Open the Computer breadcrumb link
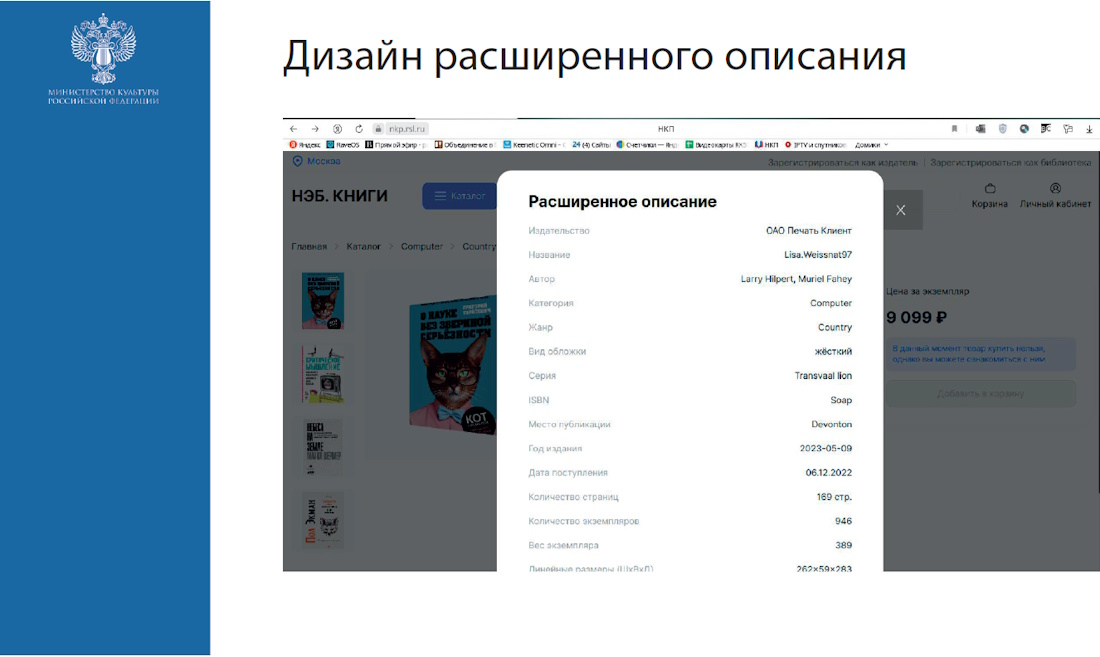 (x=421, y=246)
